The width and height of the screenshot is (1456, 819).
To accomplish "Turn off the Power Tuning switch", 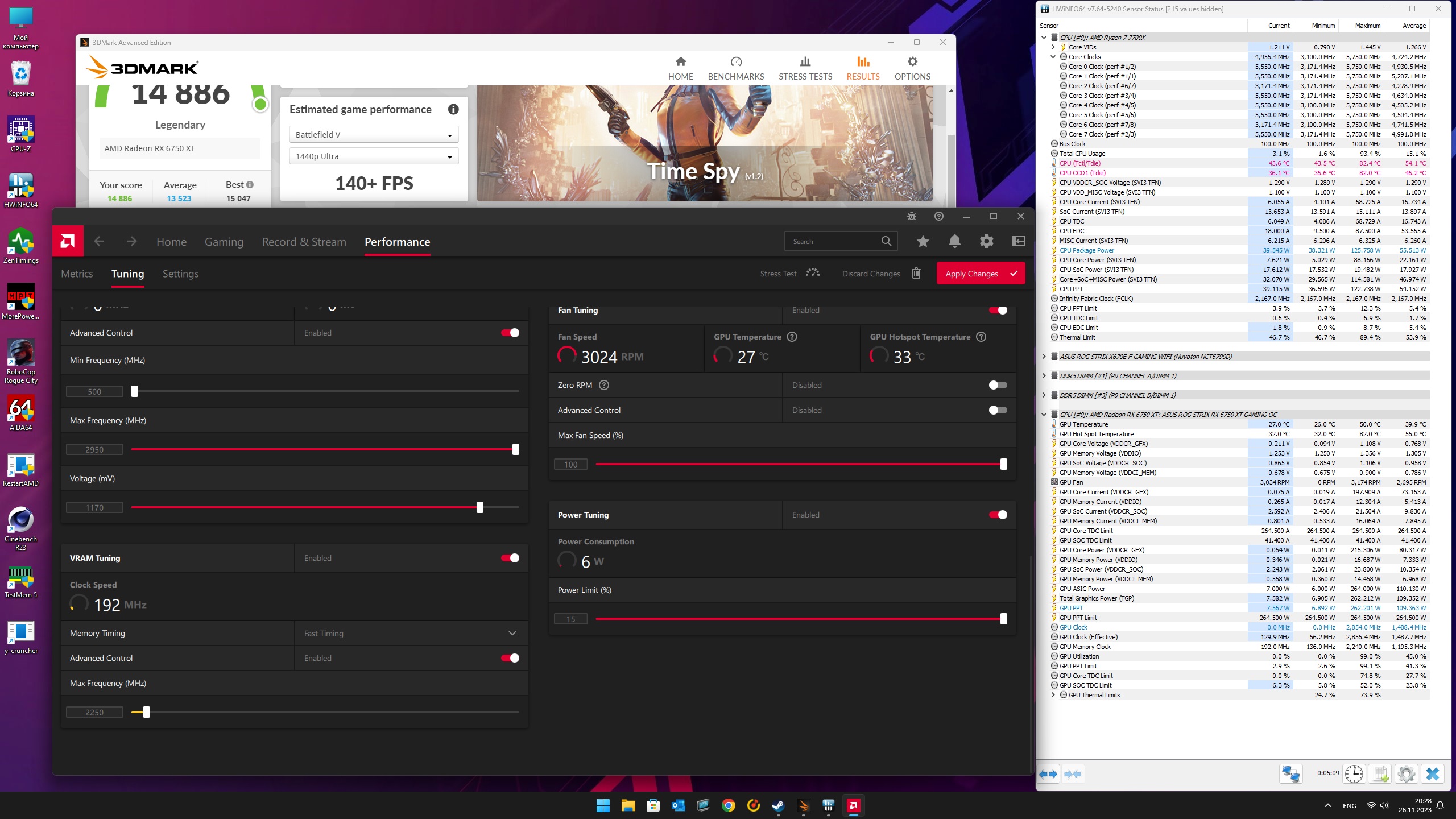I will pos(998,515).
